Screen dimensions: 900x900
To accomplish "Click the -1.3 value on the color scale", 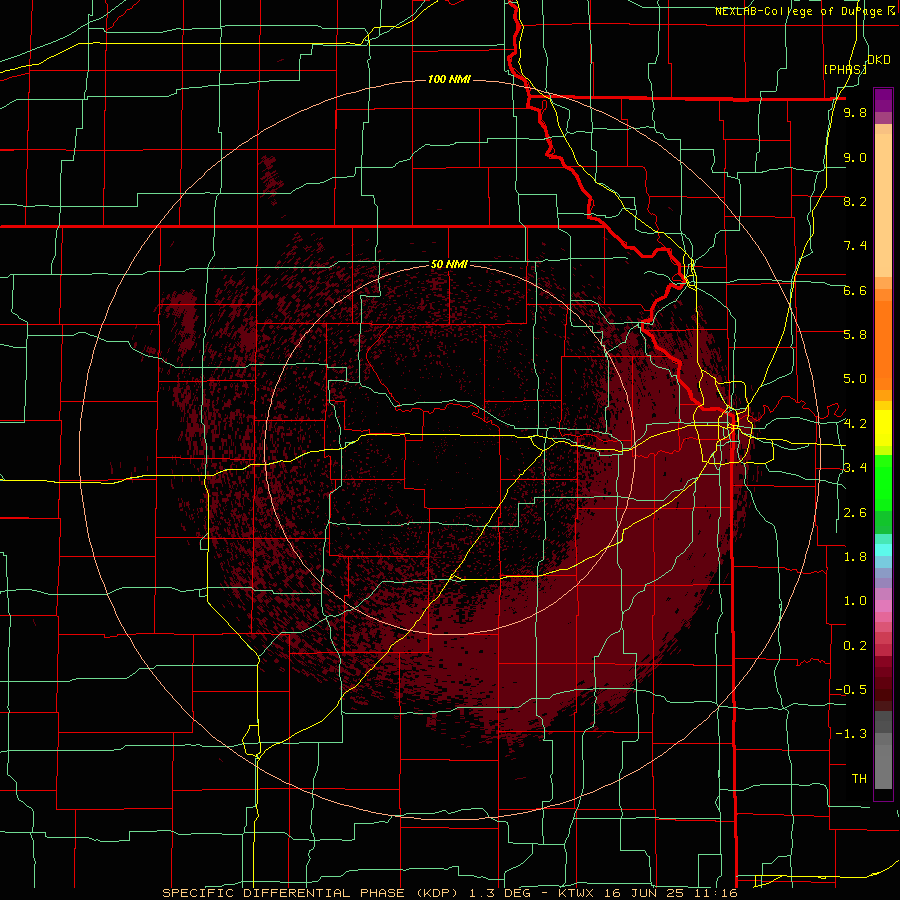I will pos(851,734).
